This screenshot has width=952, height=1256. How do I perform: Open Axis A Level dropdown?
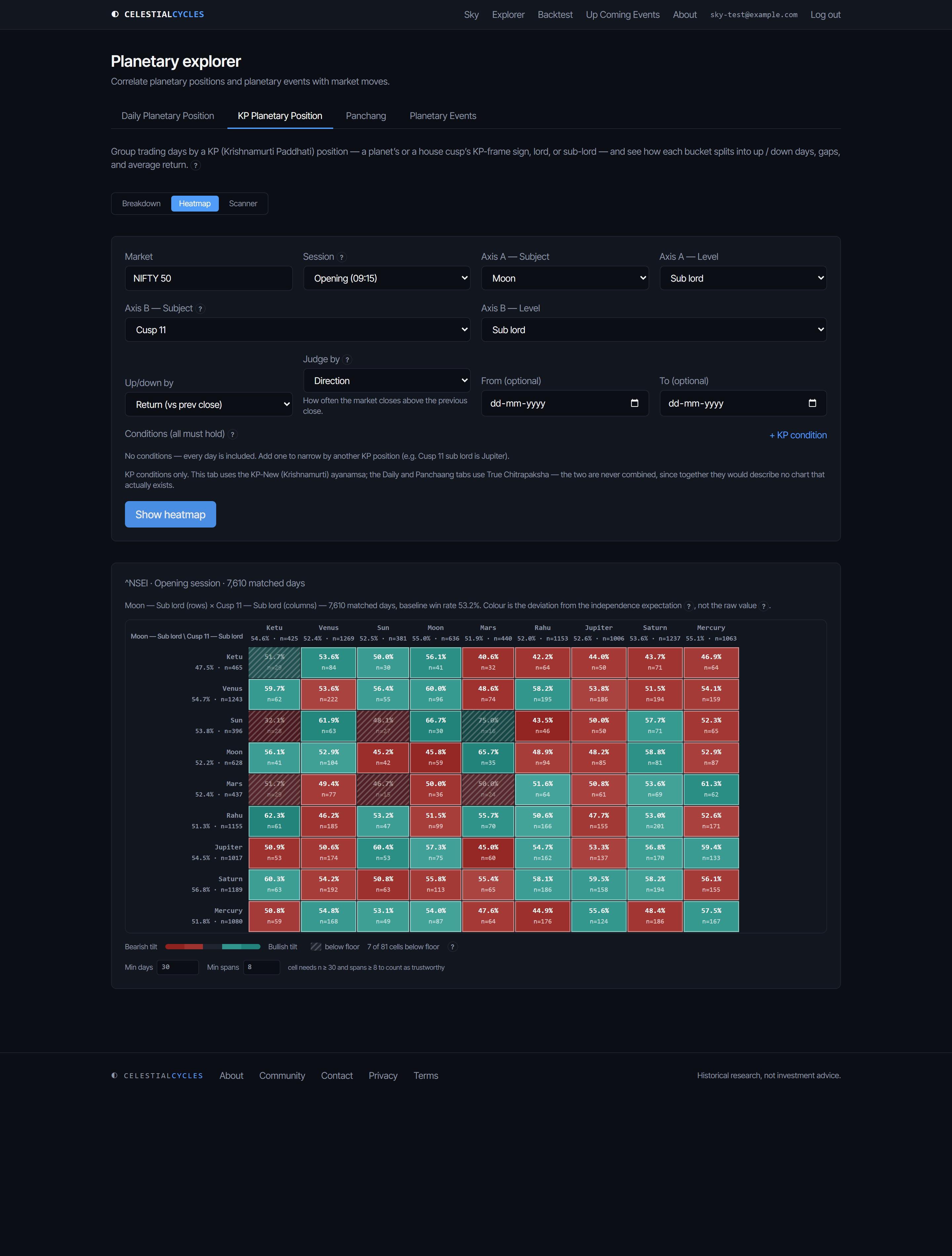click(743, 278)
